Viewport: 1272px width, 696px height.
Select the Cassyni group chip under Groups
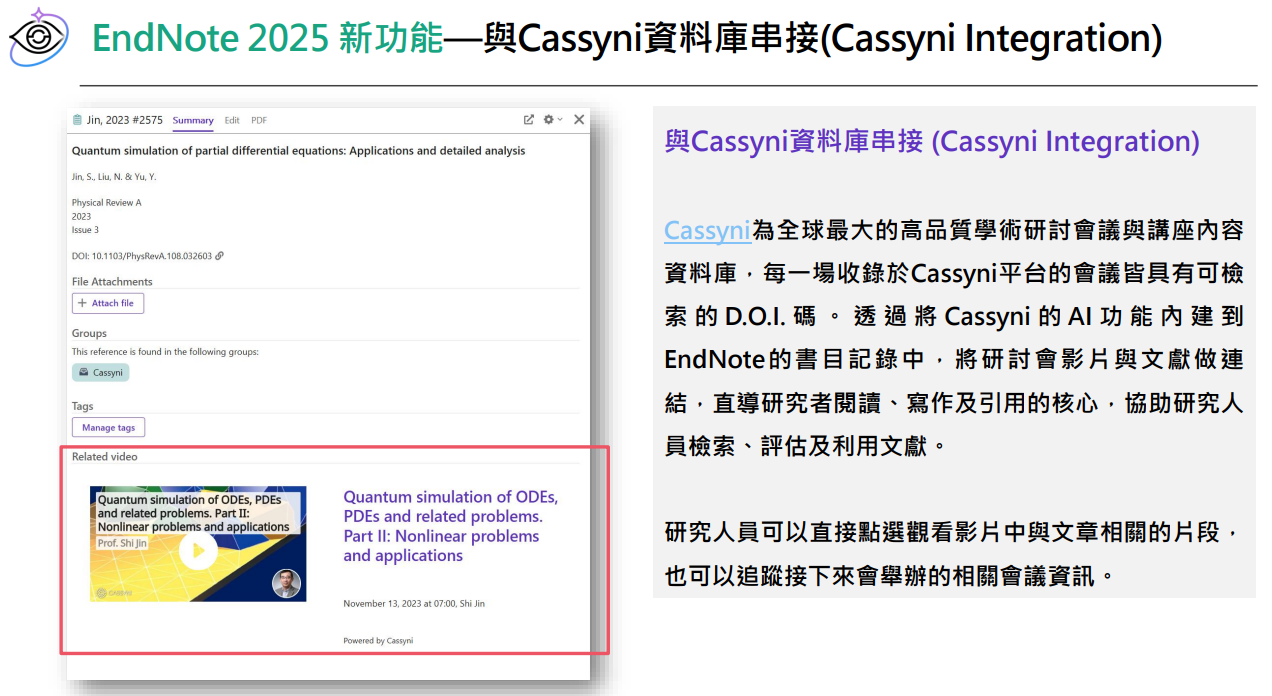pyautogui.click(x=100, y=371)
